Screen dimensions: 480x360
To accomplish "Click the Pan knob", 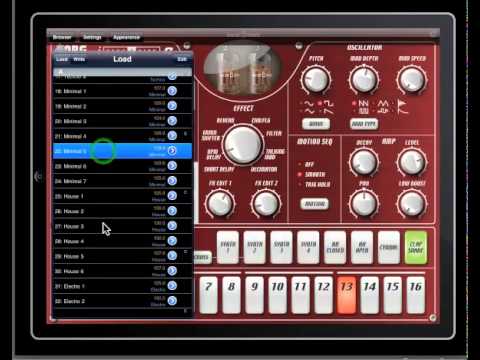I will click(364, 203).
